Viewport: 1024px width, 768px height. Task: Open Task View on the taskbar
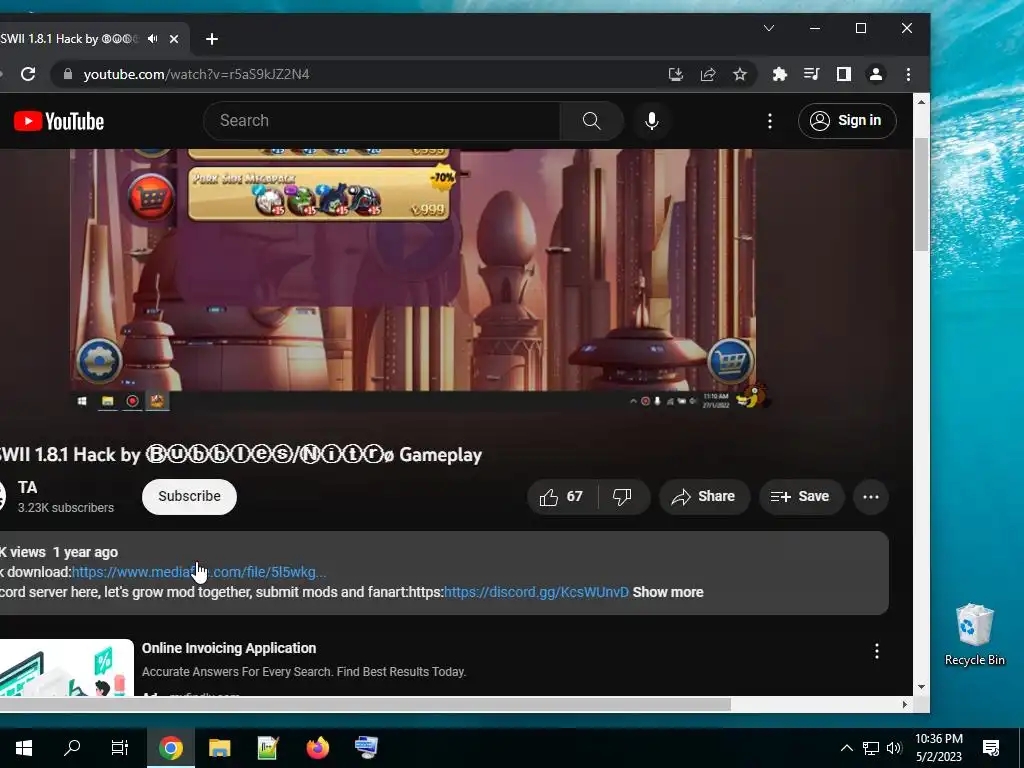120,748
